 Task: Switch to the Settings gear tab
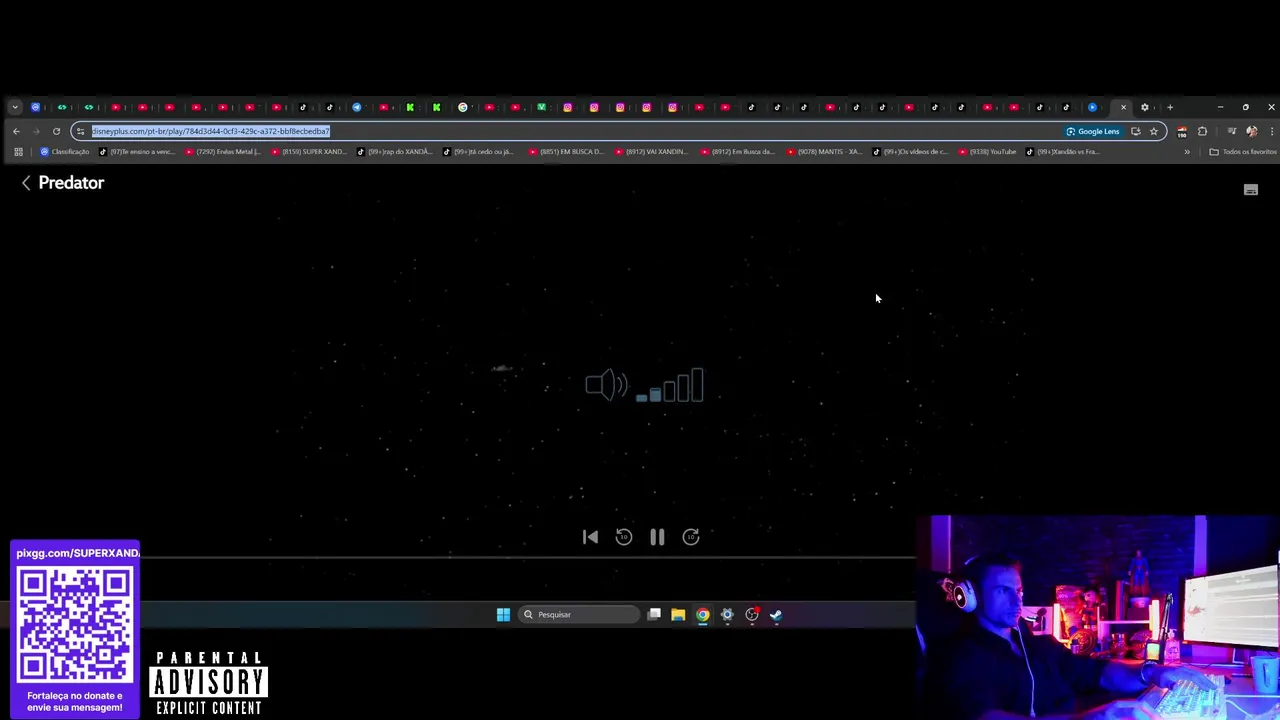(x=1145, y=107)
